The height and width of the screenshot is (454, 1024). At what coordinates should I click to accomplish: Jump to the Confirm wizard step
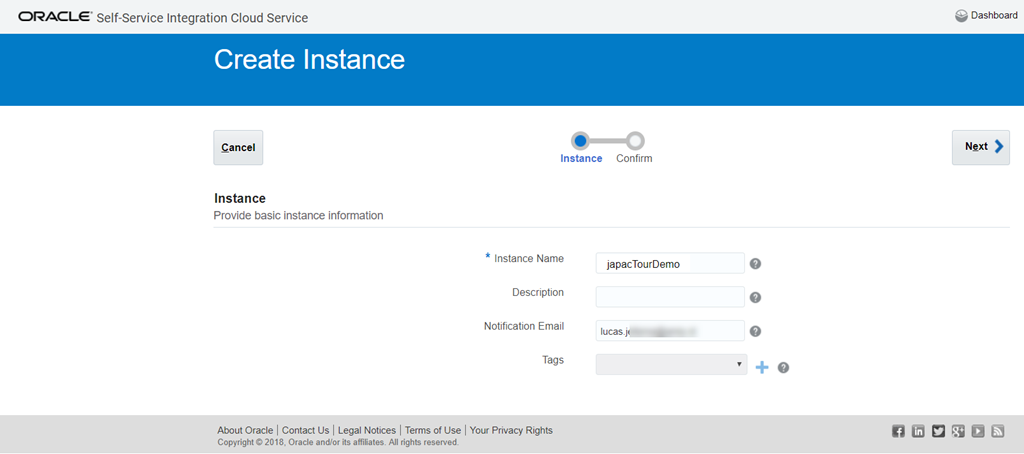pyautogui.click(x=635, y=141)
